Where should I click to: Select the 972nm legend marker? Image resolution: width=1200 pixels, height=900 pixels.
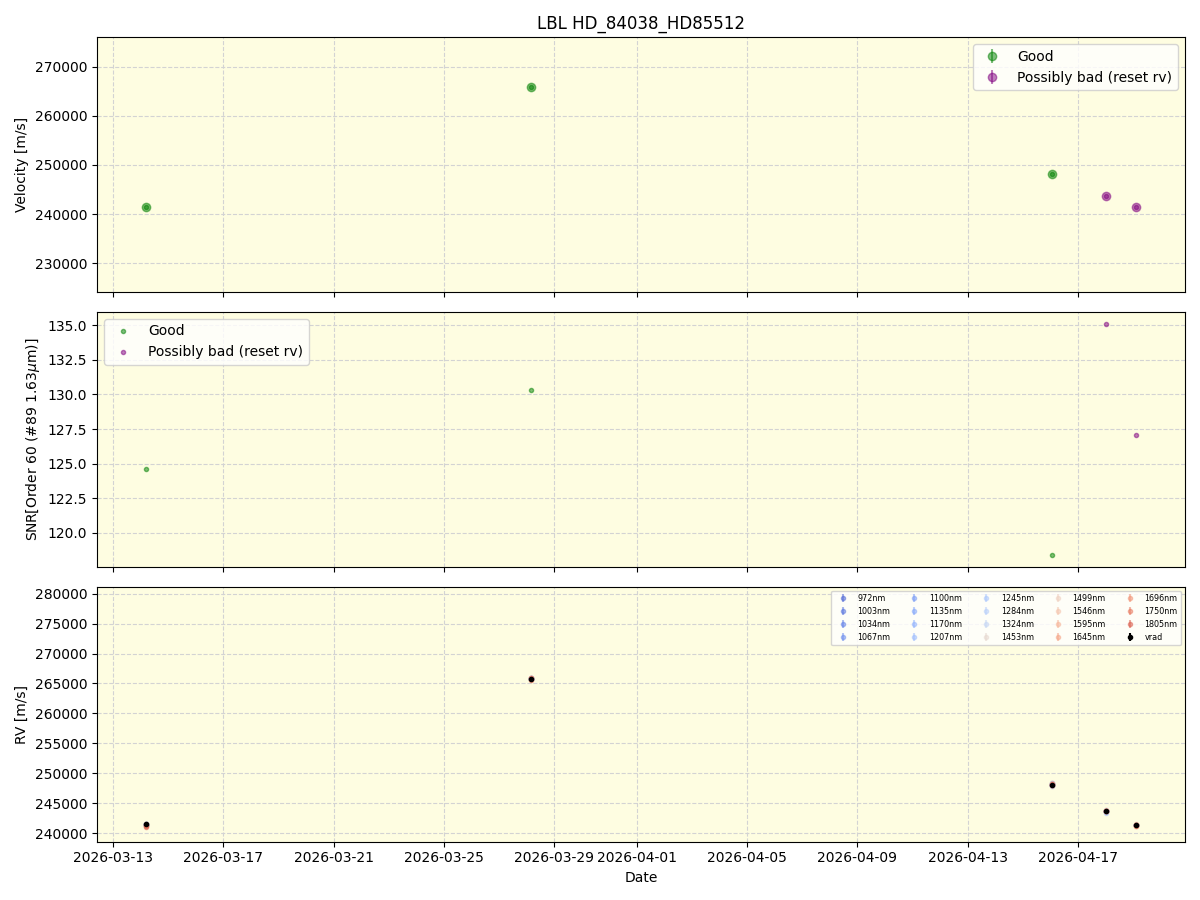pos(843,598)
